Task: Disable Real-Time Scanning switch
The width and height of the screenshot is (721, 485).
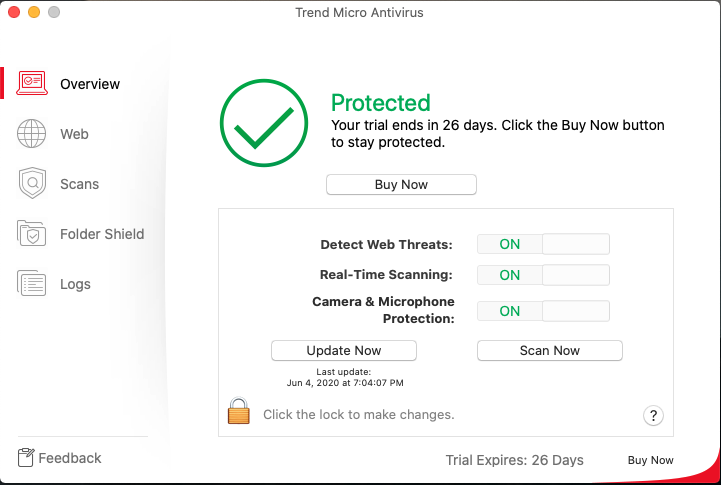Action: click(x=543, y=275)
